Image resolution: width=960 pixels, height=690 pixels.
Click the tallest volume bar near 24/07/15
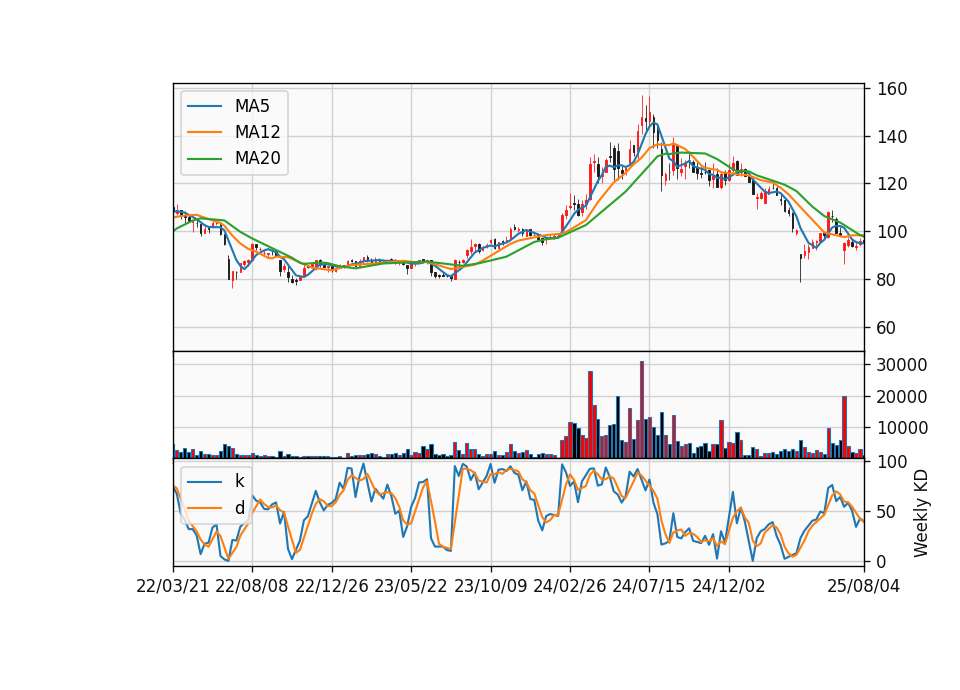(x=642, y=410)
